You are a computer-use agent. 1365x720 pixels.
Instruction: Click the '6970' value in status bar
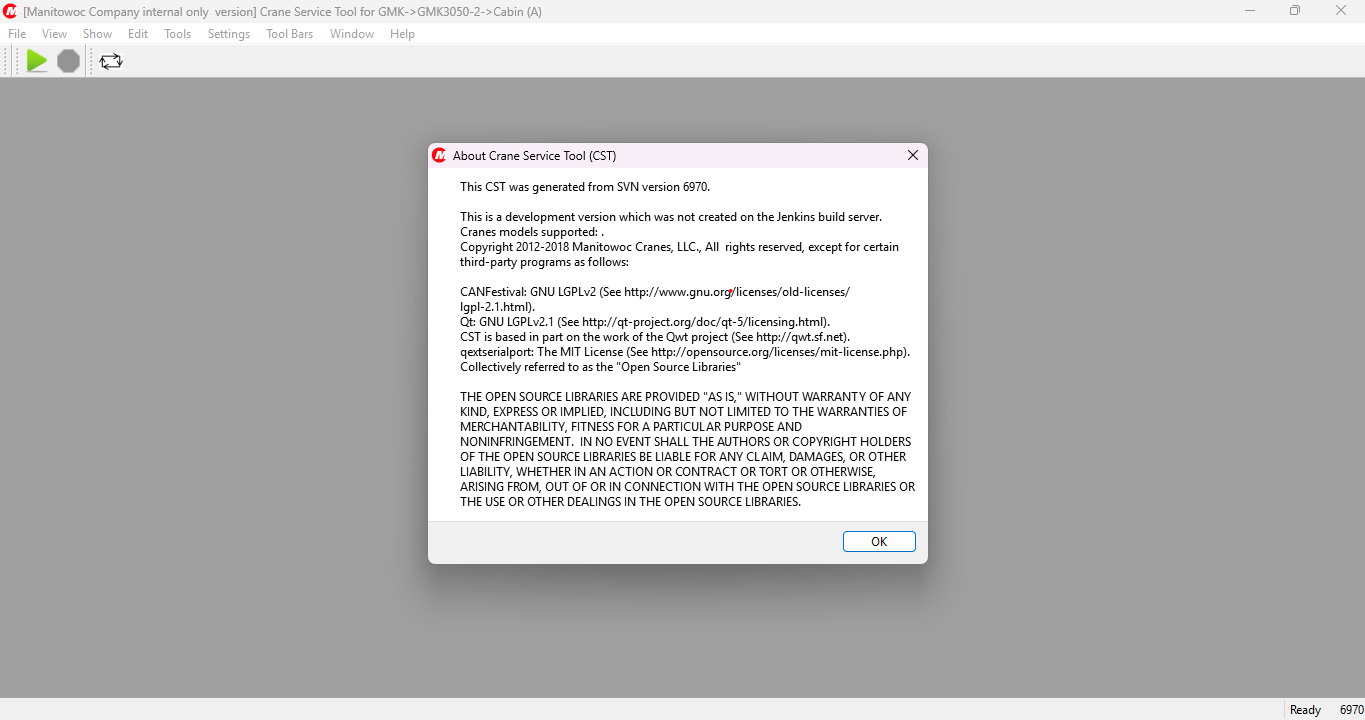click(1351, 710)
